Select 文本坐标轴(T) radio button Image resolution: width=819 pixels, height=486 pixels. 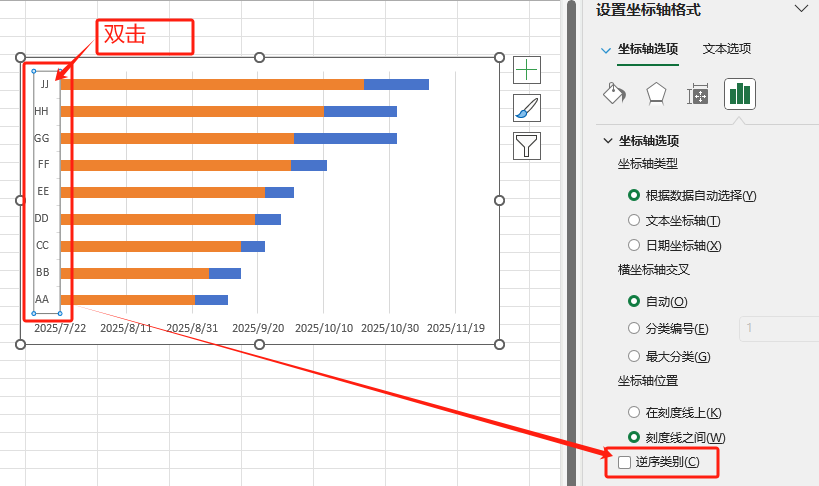[x=634, y=221]
